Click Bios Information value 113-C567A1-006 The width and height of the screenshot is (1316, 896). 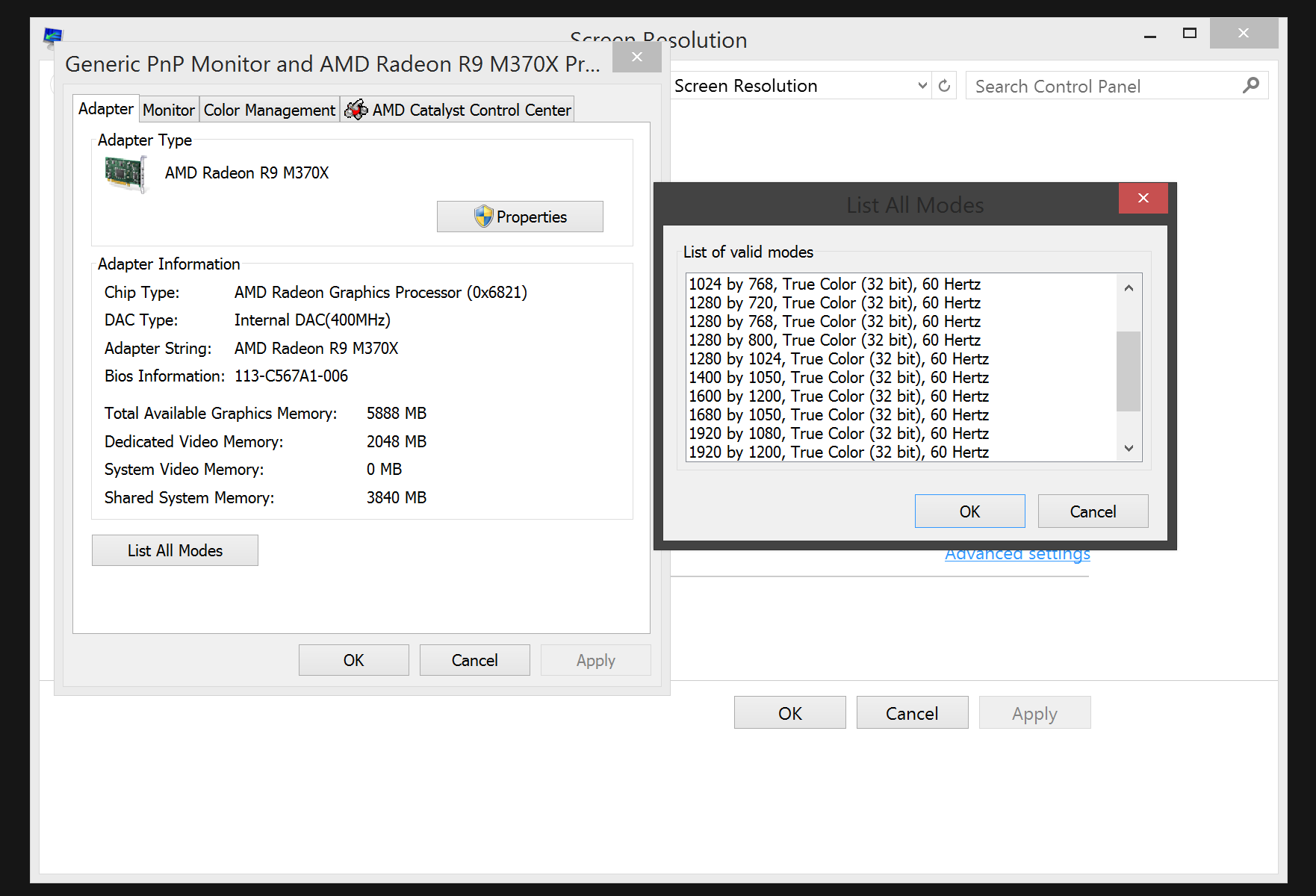click(291, 376)
